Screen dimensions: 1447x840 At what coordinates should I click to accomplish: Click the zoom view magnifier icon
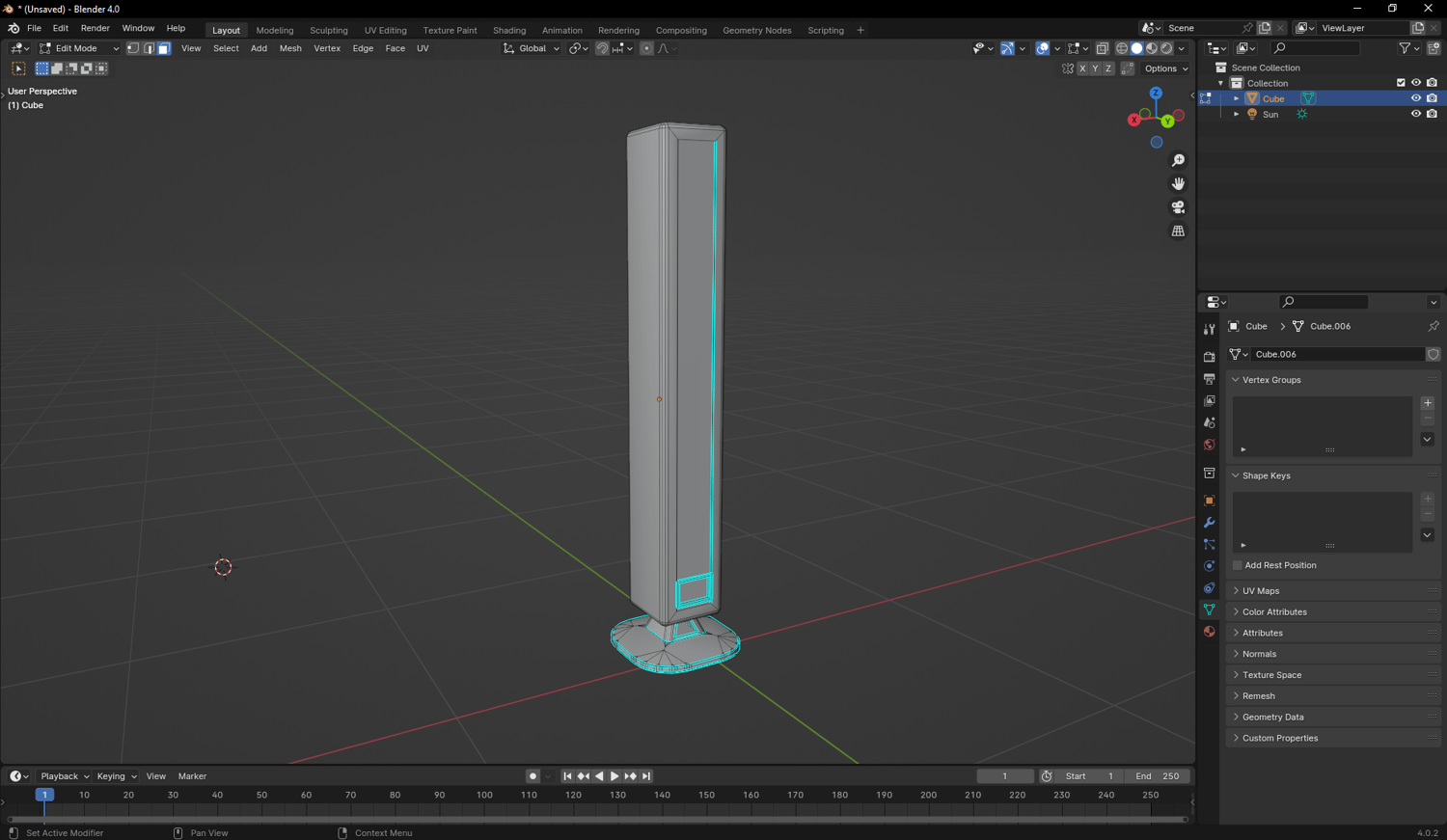1178,160
